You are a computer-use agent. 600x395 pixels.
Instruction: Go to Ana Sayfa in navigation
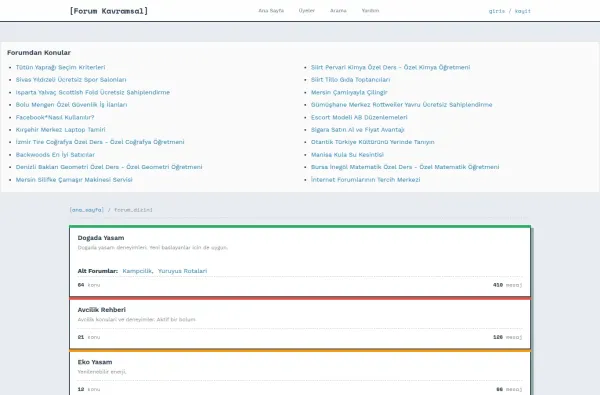pyautogui.click(x=271, y=11)
